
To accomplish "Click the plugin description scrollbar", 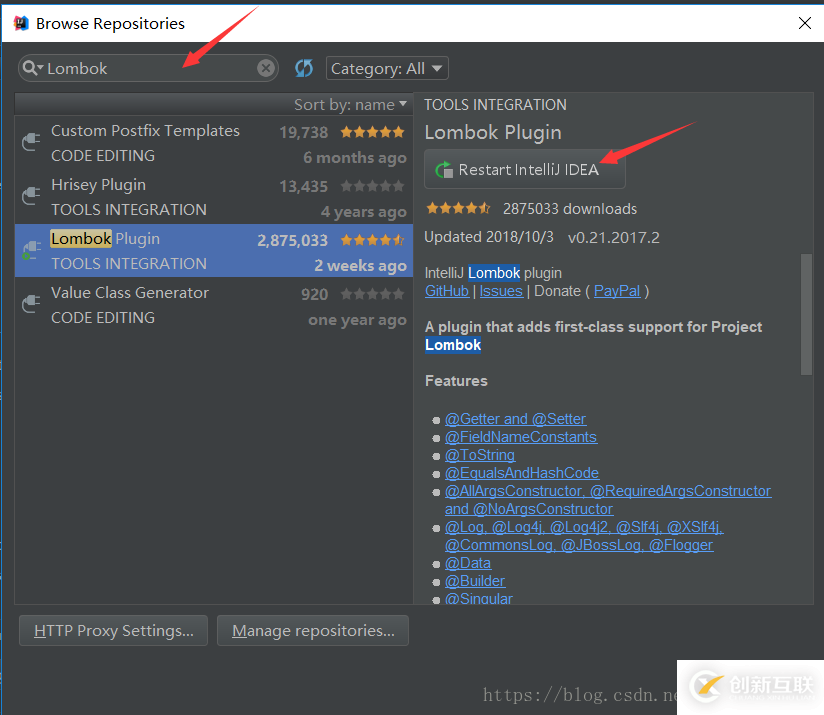I will pyautogui.click(x=807, y=313).
